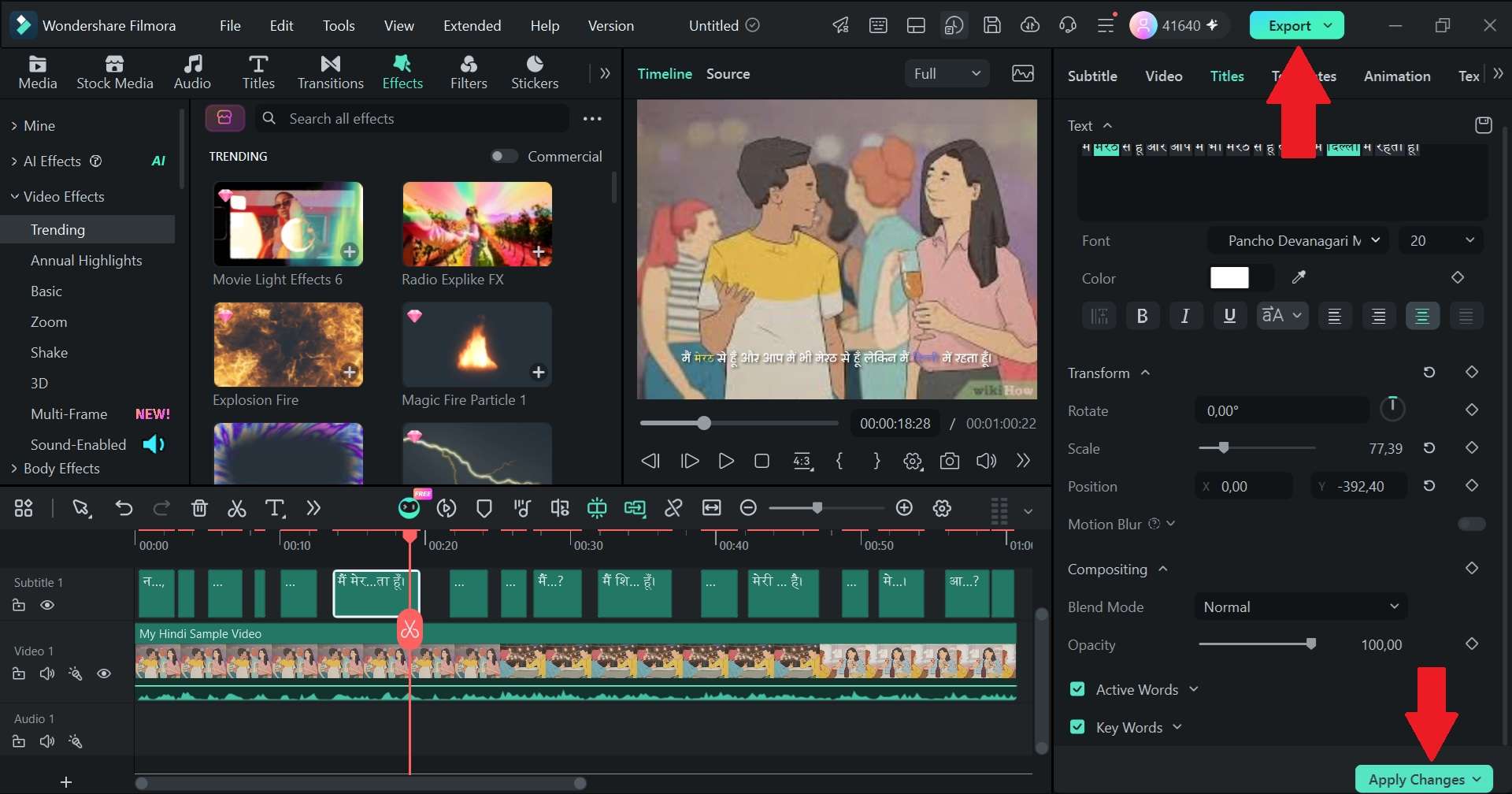
Task: Open the Audio library
Action: pyautogui.click(x=192, y=72)
